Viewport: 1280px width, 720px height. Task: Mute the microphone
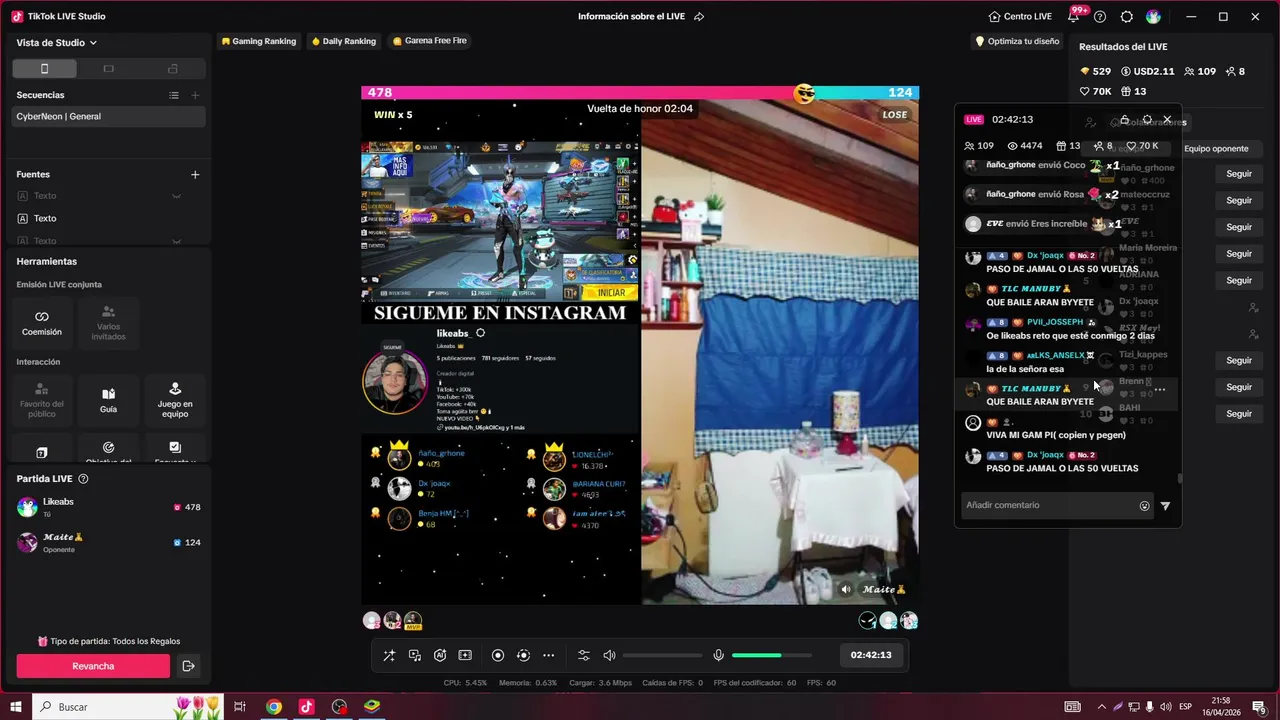point(718,655)
